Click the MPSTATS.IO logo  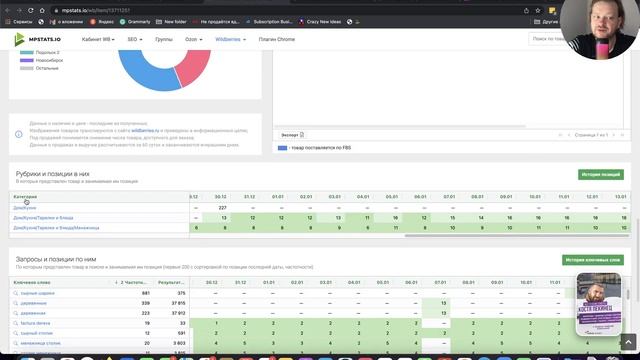pos(37,39)
